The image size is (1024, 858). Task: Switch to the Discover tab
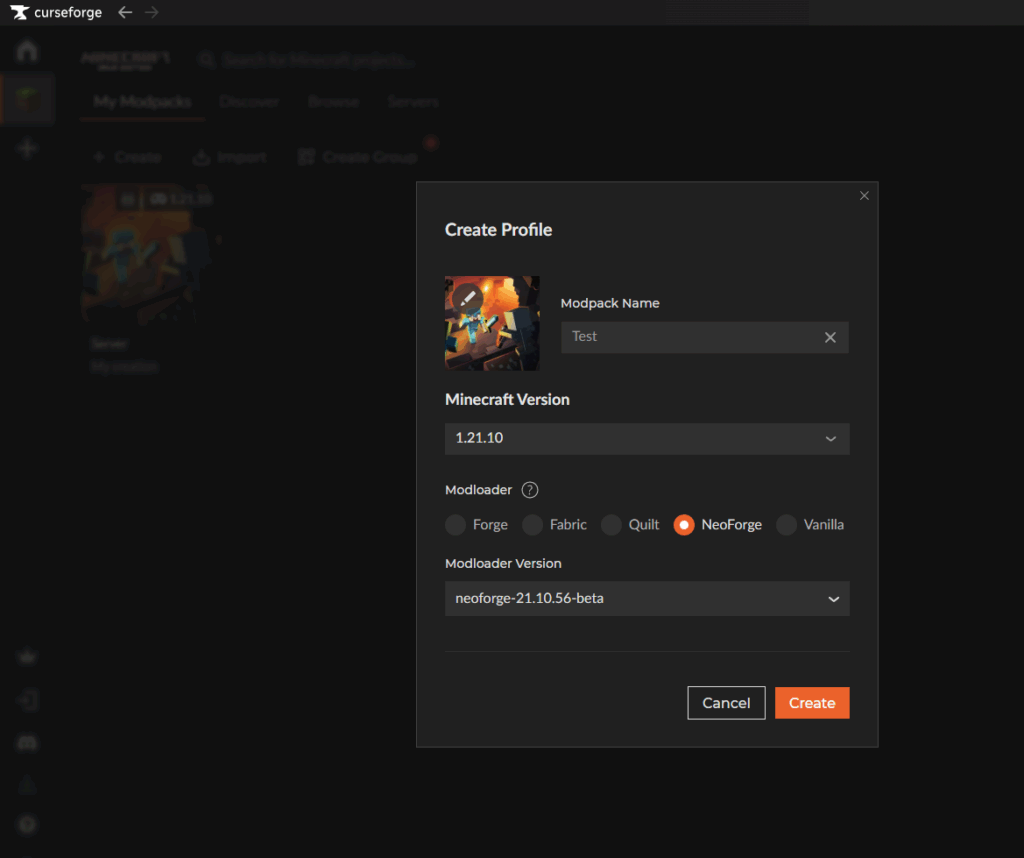click(248, 102)
